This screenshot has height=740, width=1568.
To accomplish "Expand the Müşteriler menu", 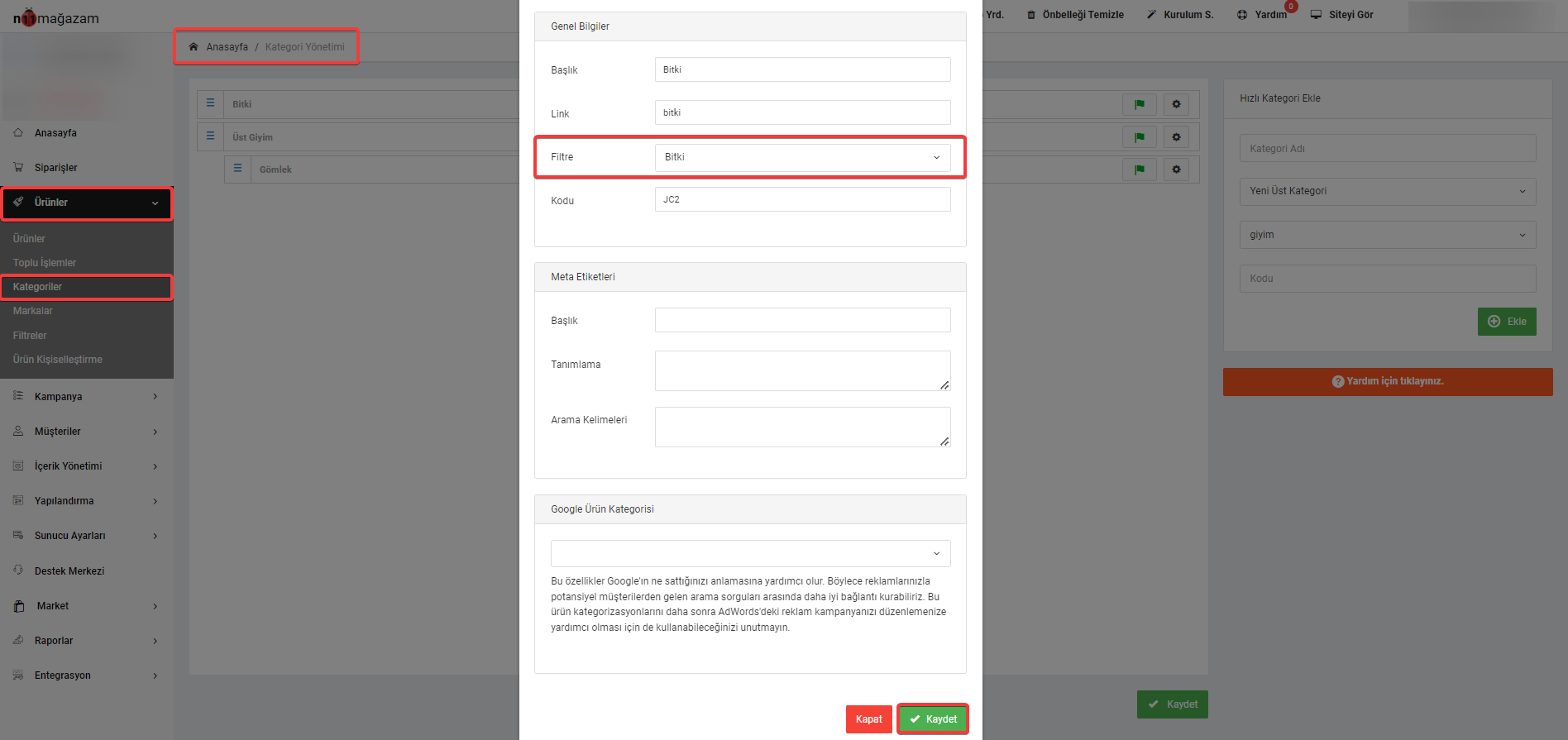I will click(87, 432).
